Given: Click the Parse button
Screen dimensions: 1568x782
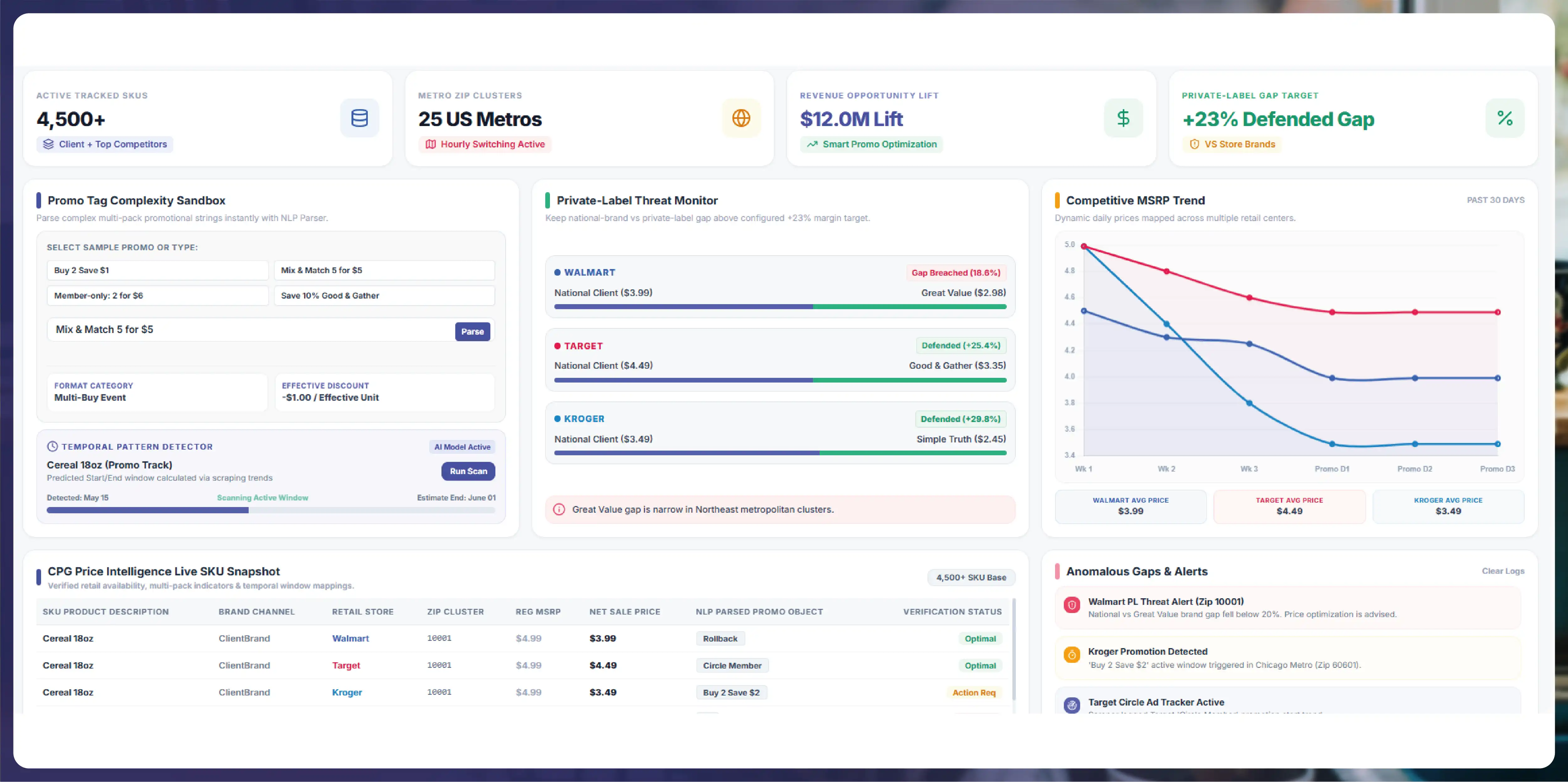Looking at the screenshot, I should 473,332.
